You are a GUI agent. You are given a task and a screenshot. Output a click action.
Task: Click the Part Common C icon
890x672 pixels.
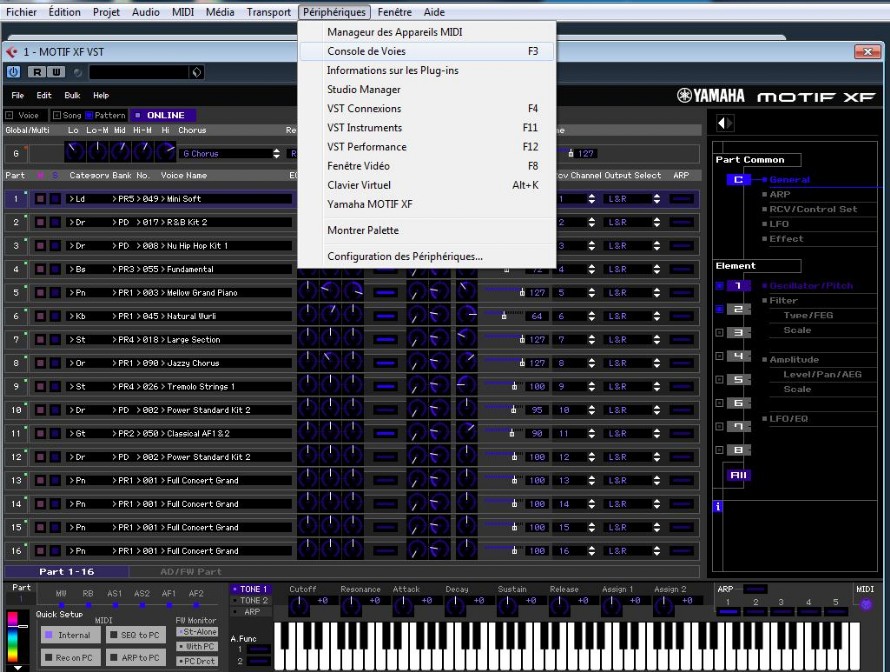[738, 180]
